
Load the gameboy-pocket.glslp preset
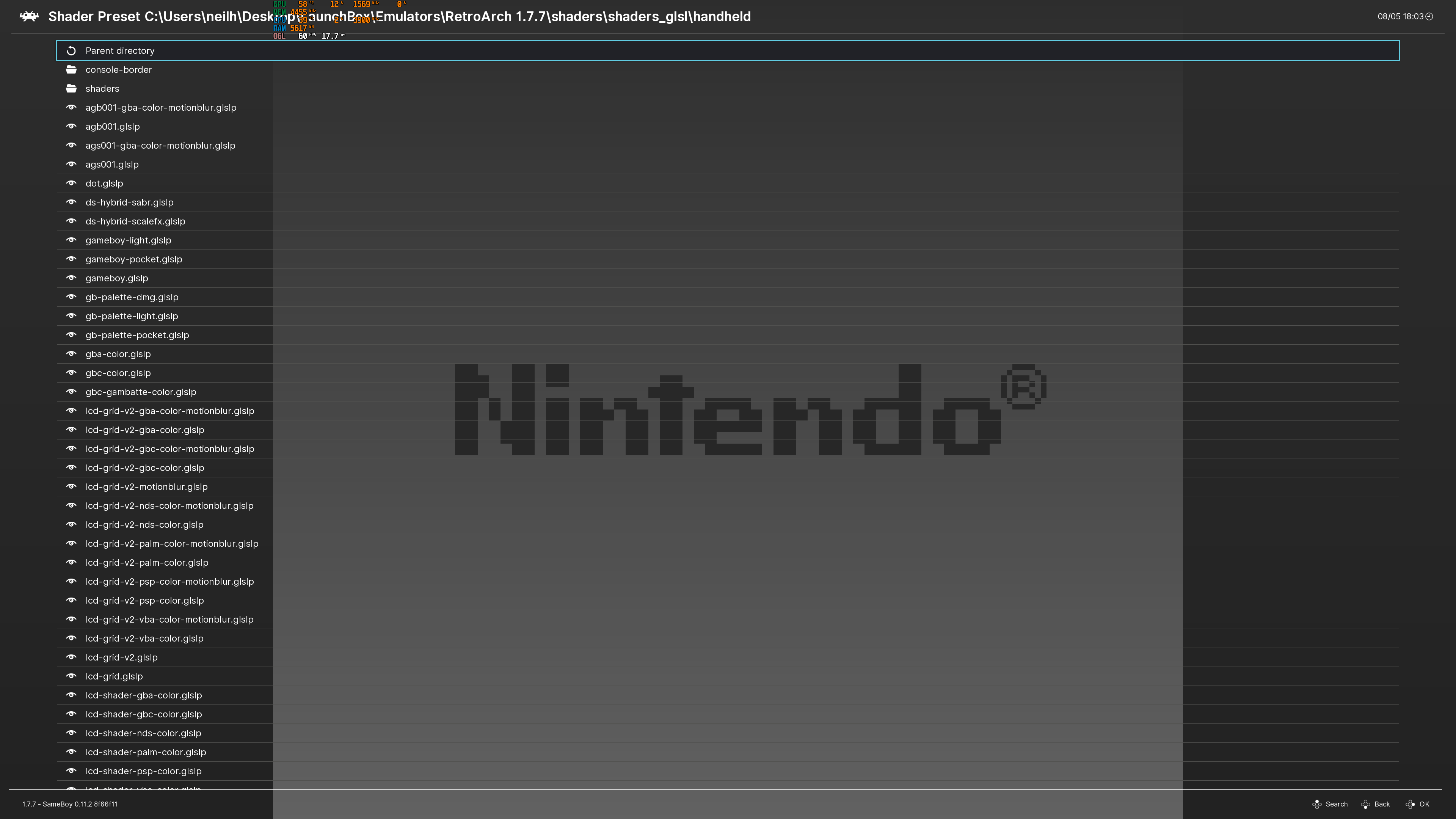pyautogui.click(x=728, y=259)
